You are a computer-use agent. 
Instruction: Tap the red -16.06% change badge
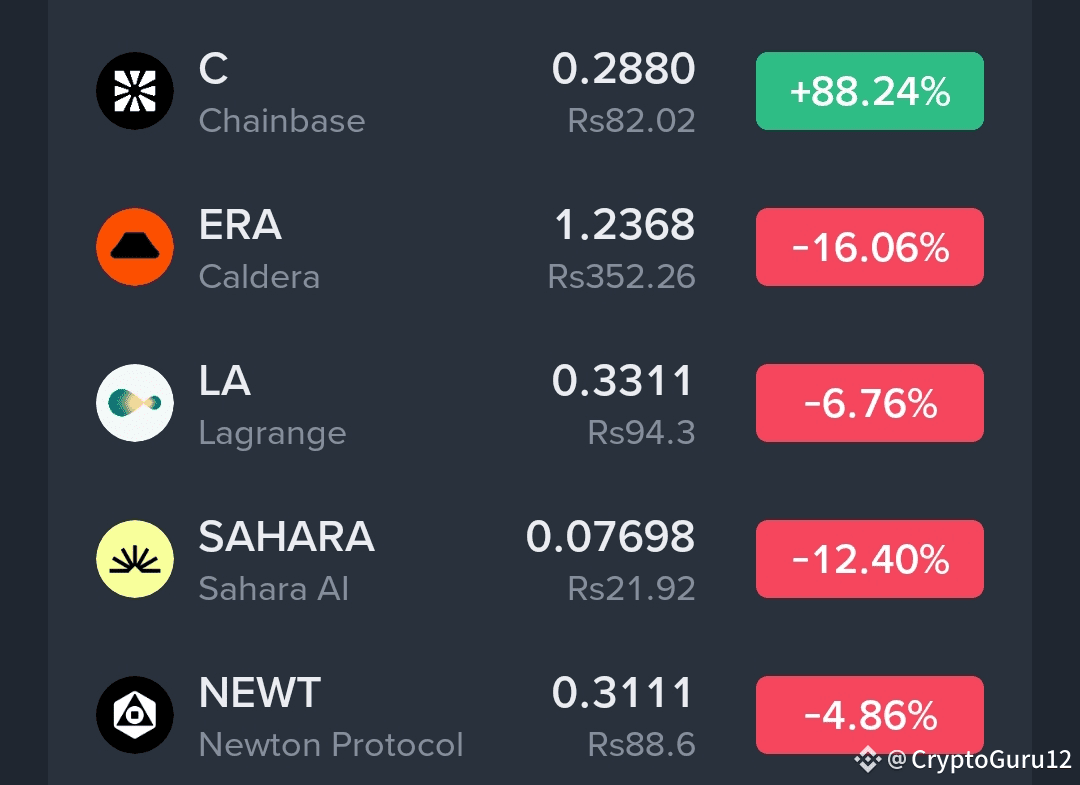pyautogui.click(x=870, y=247)
